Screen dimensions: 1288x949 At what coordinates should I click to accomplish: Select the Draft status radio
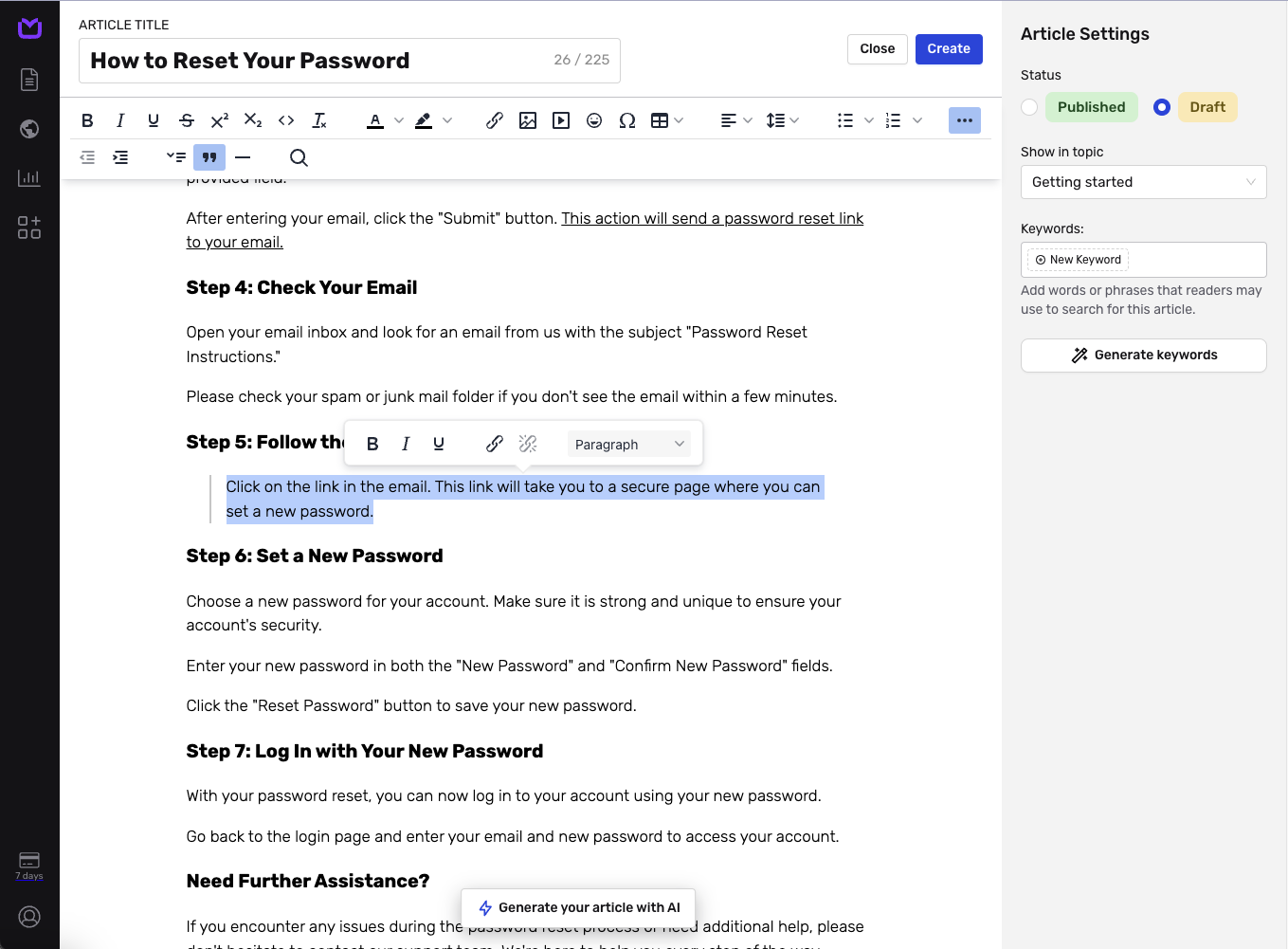tap(1162, 107)
